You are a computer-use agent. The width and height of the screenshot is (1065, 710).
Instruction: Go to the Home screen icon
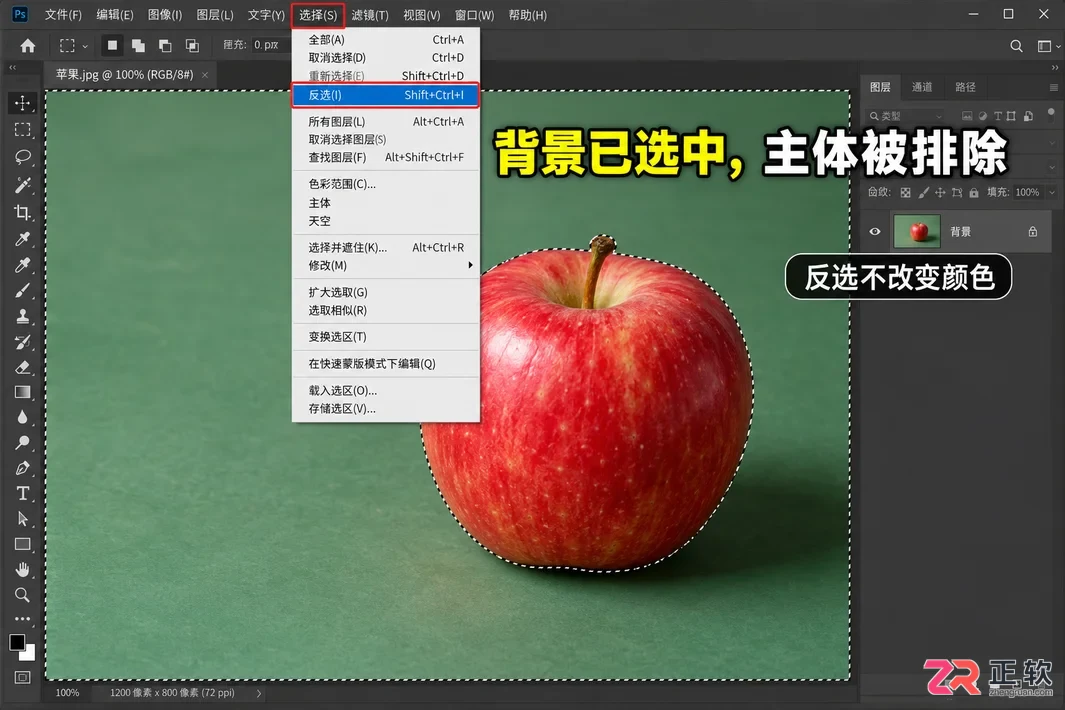(27, 46)
